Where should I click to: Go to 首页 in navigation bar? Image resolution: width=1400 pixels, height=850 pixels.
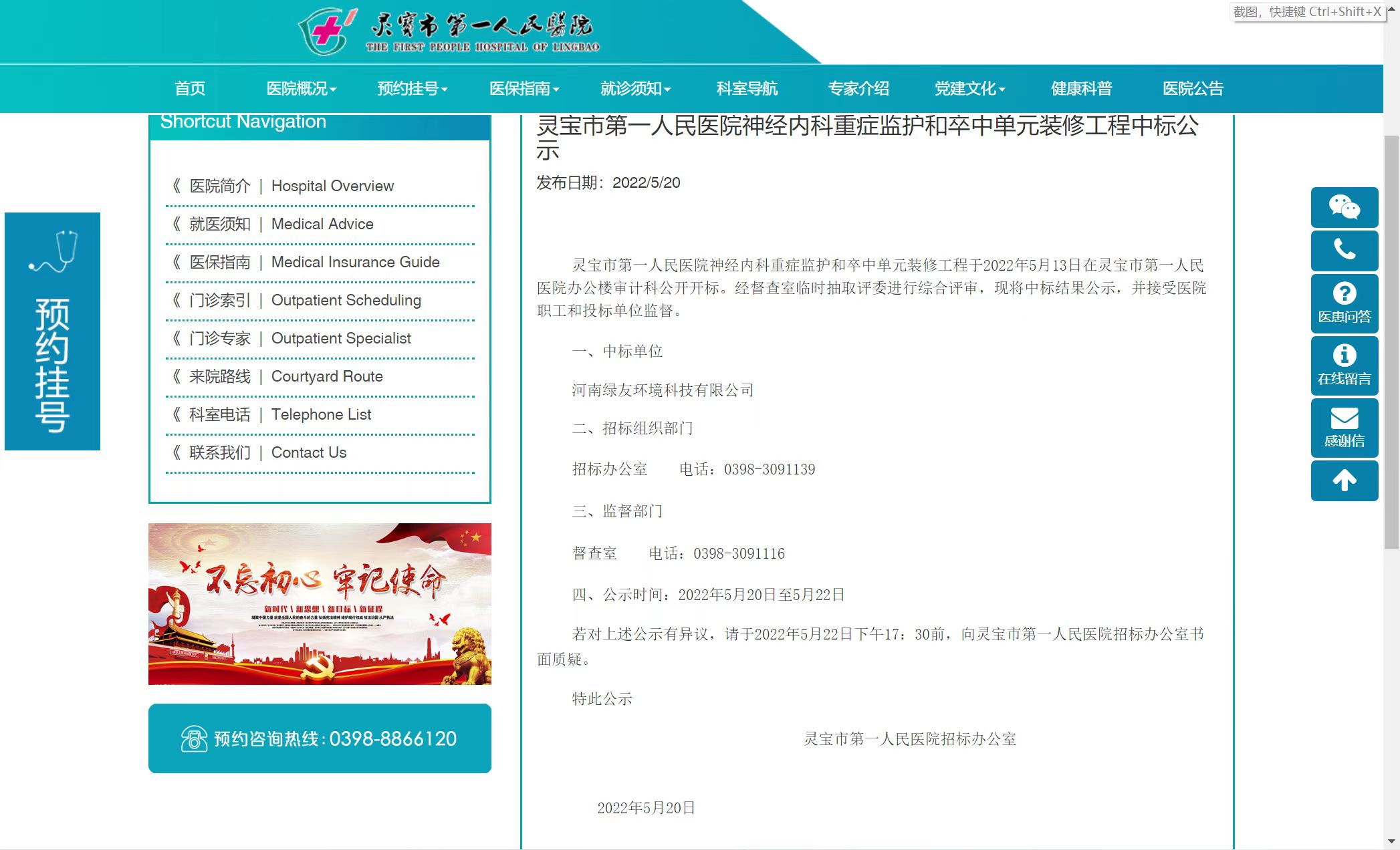click(x=190, y=88)
